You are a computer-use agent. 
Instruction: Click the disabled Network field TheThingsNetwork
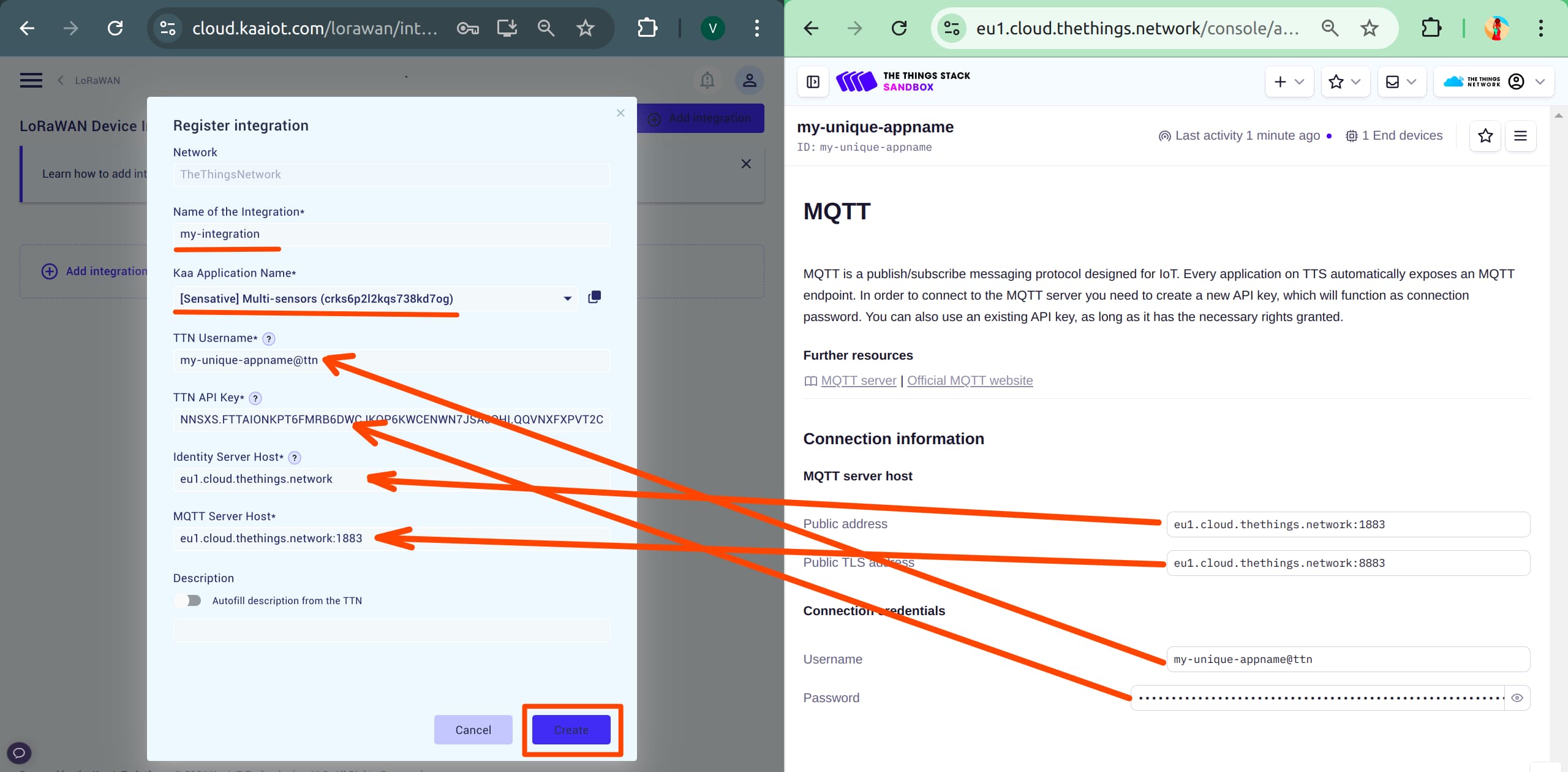[x=391, y=175]
